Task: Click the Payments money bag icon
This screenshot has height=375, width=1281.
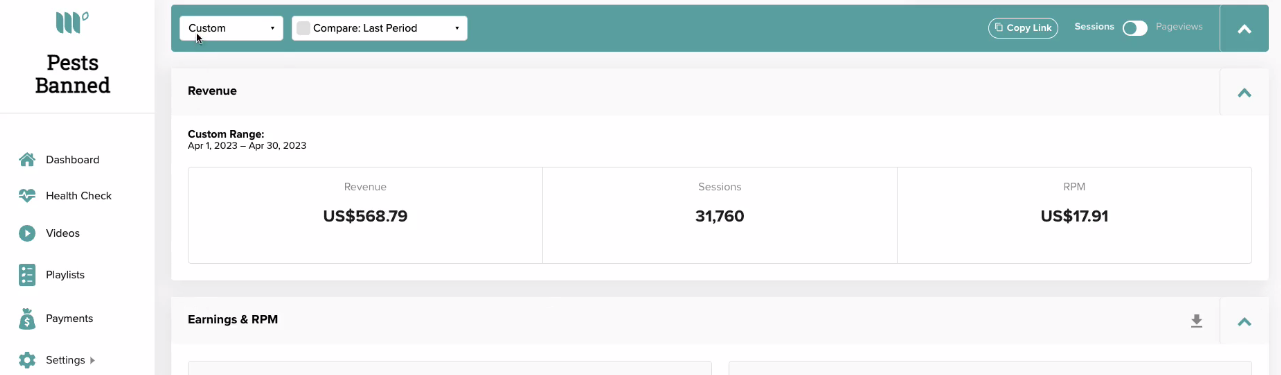Action: tap(27, 319)
